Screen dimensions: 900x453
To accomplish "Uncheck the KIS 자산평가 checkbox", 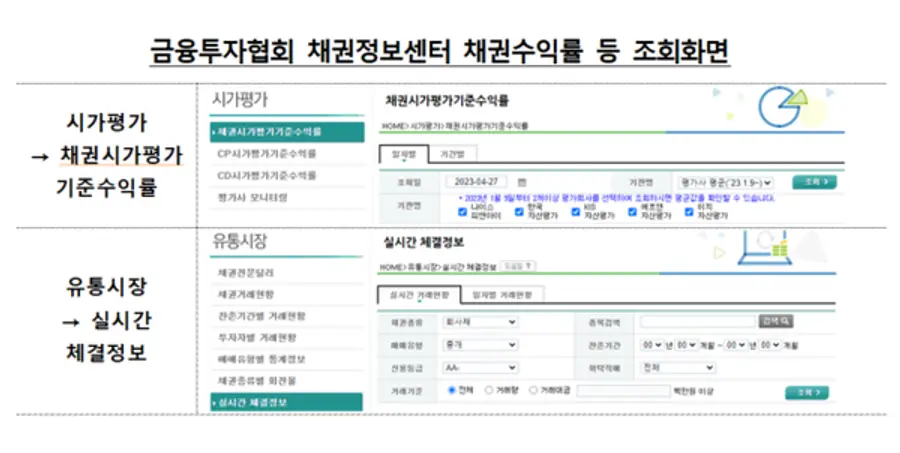I will point(575,212).
